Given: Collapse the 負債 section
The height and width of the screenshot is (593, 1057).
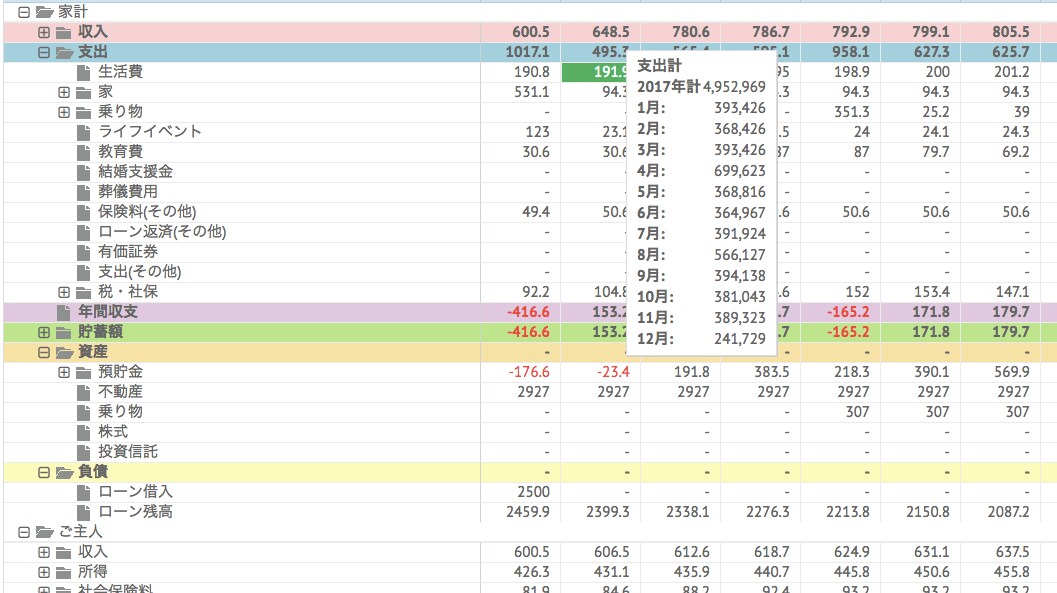Looking at the screenshot, I should click(44, 472).
